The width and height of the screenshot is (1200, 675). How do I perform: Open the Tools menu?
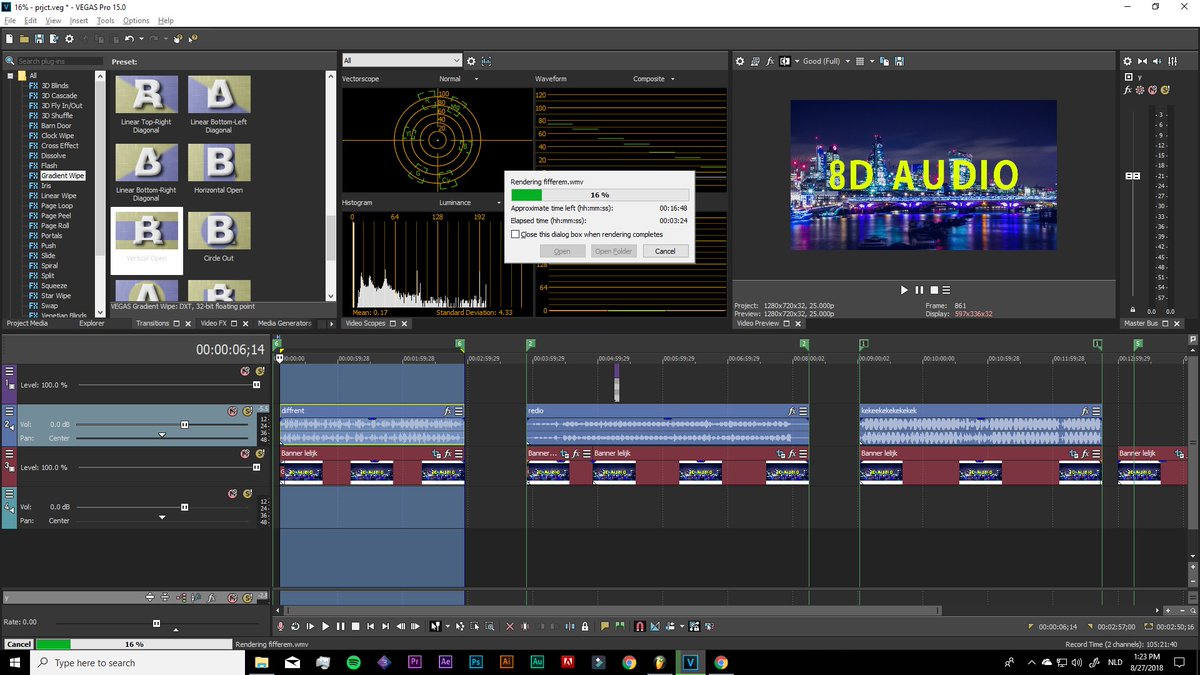point(105,20)
